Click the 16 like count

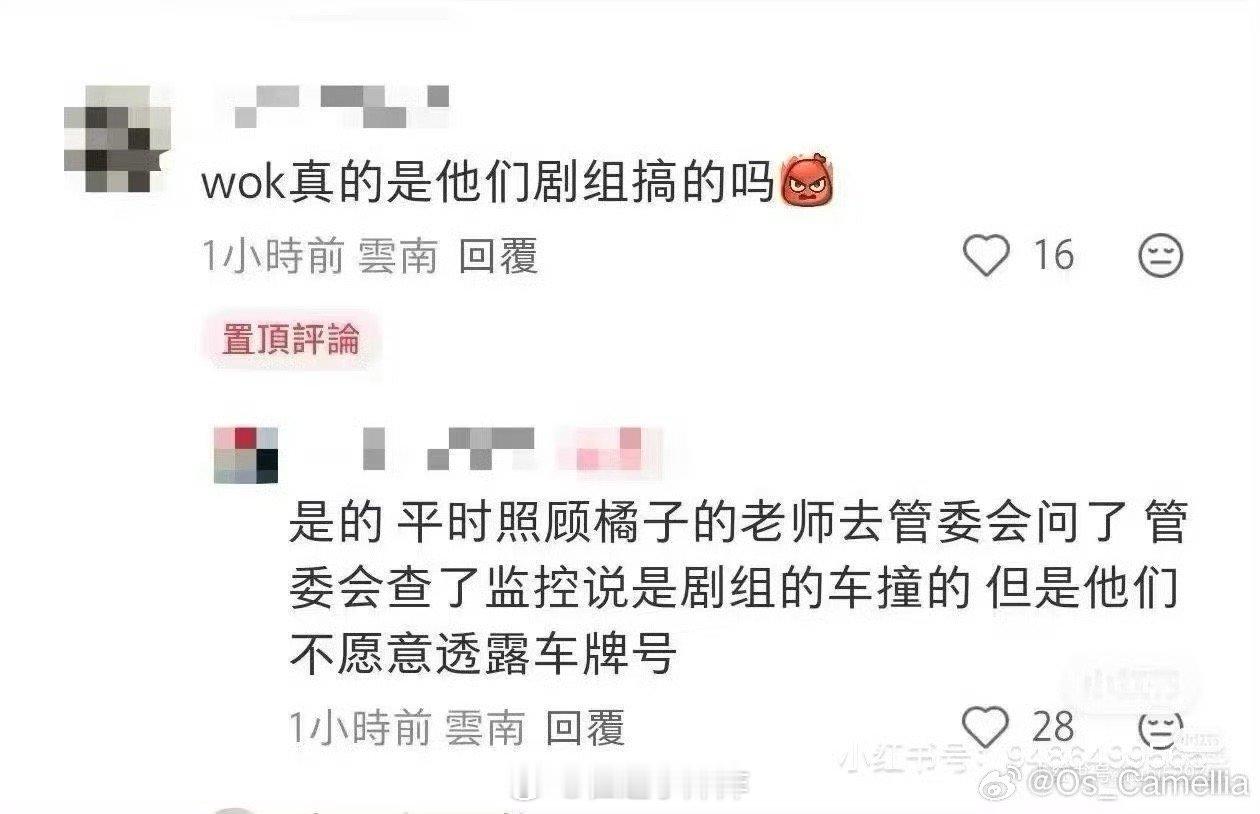[1052, 256]
